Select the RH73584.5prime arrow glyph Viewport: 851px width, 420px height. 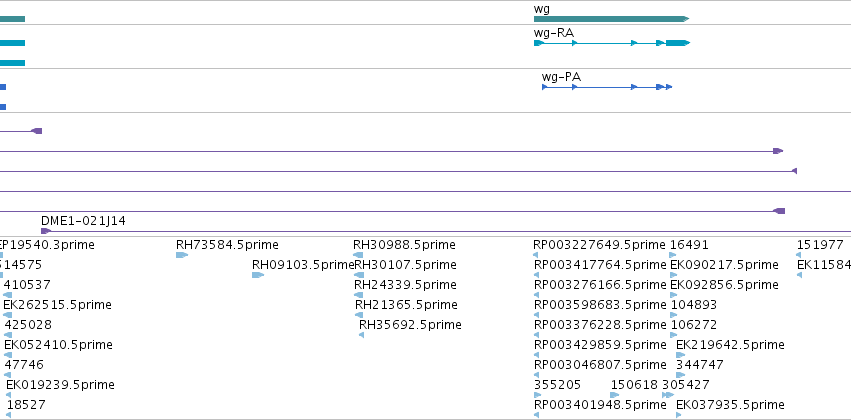tap(182, 255)
